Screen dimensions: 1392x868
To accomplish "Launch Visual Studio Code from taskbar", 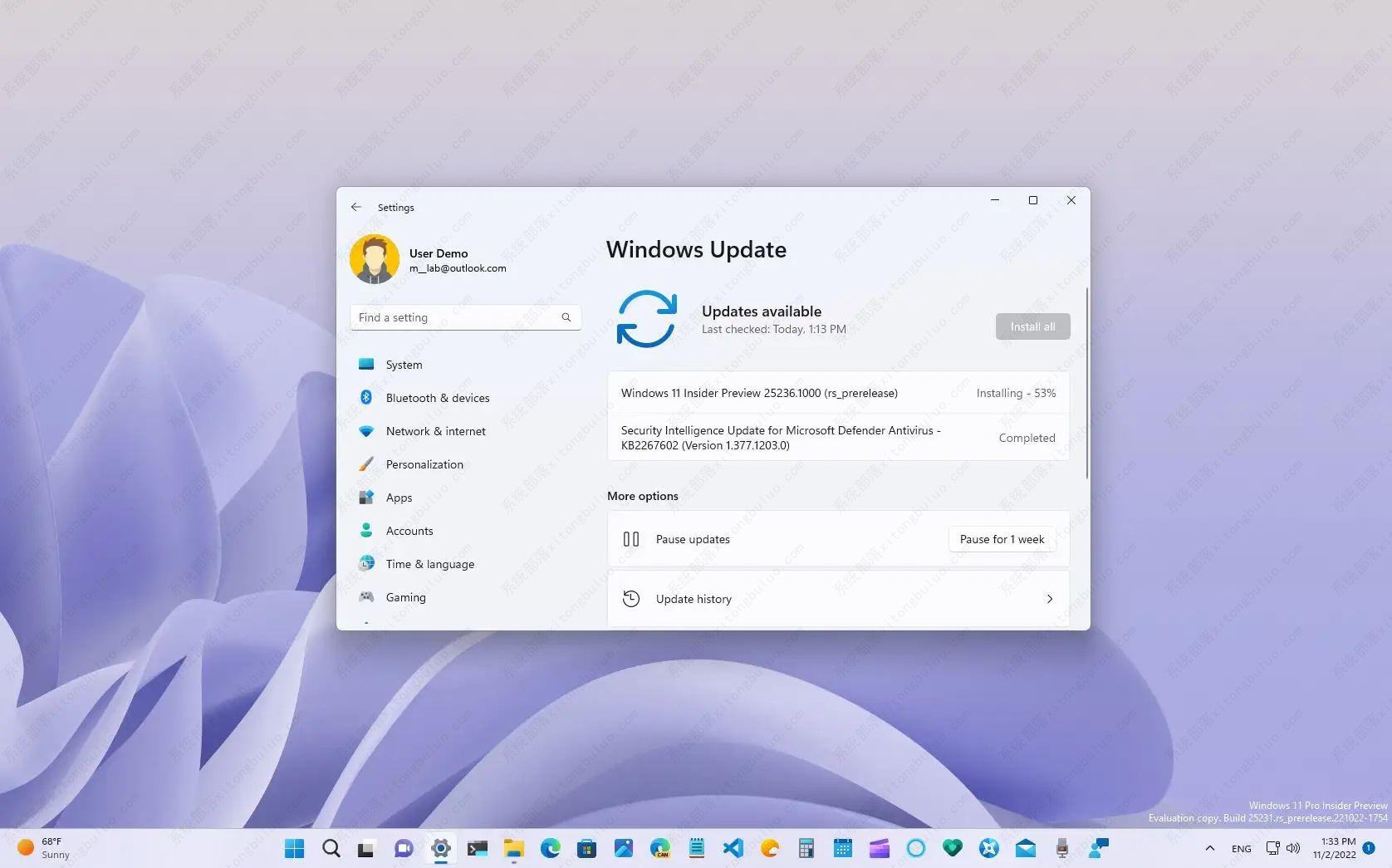I will (733, 848).
